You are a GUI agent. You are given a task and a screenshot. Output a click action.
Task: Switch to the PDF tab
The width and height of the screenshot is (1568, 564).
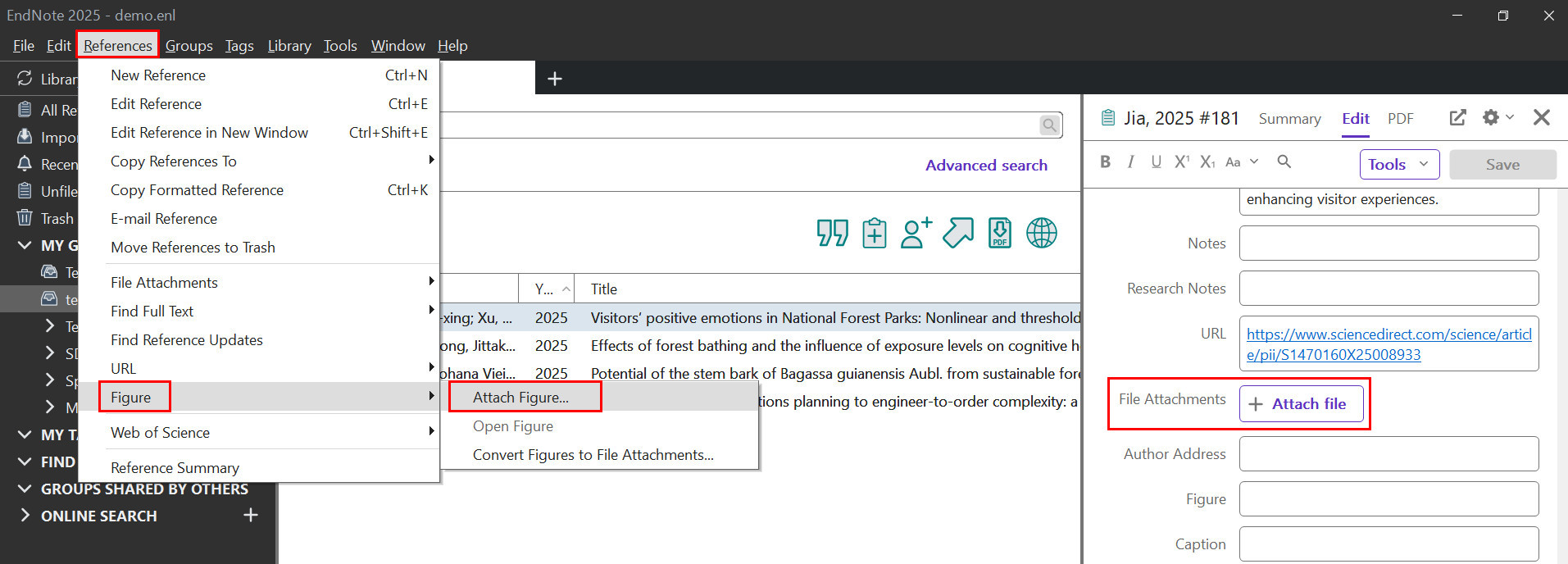pyautogui.click(x=1400, y=119)
